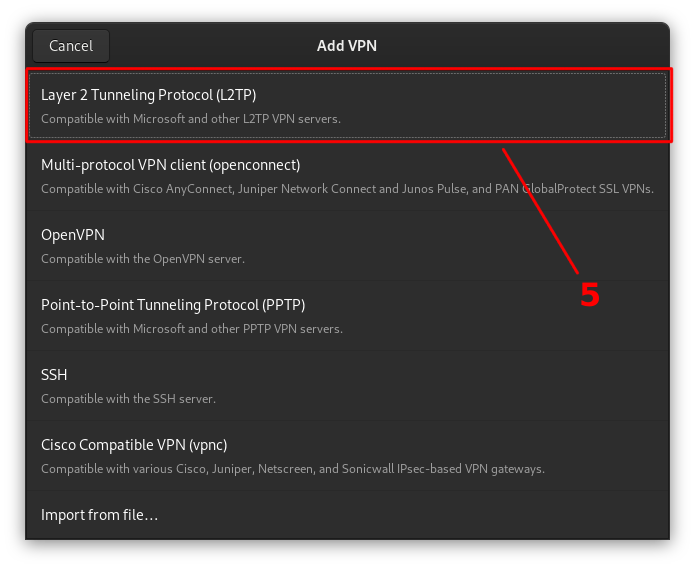Click the PPTP VPN servers description text

click(192, 329)
